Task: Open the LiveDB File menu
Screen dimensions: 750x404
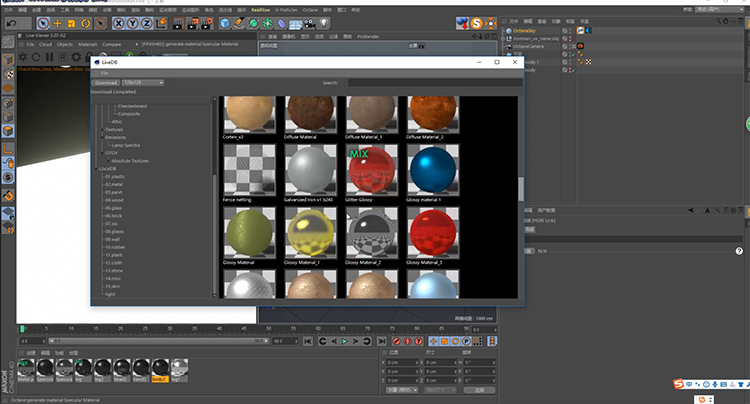Action: coord(104,73)
